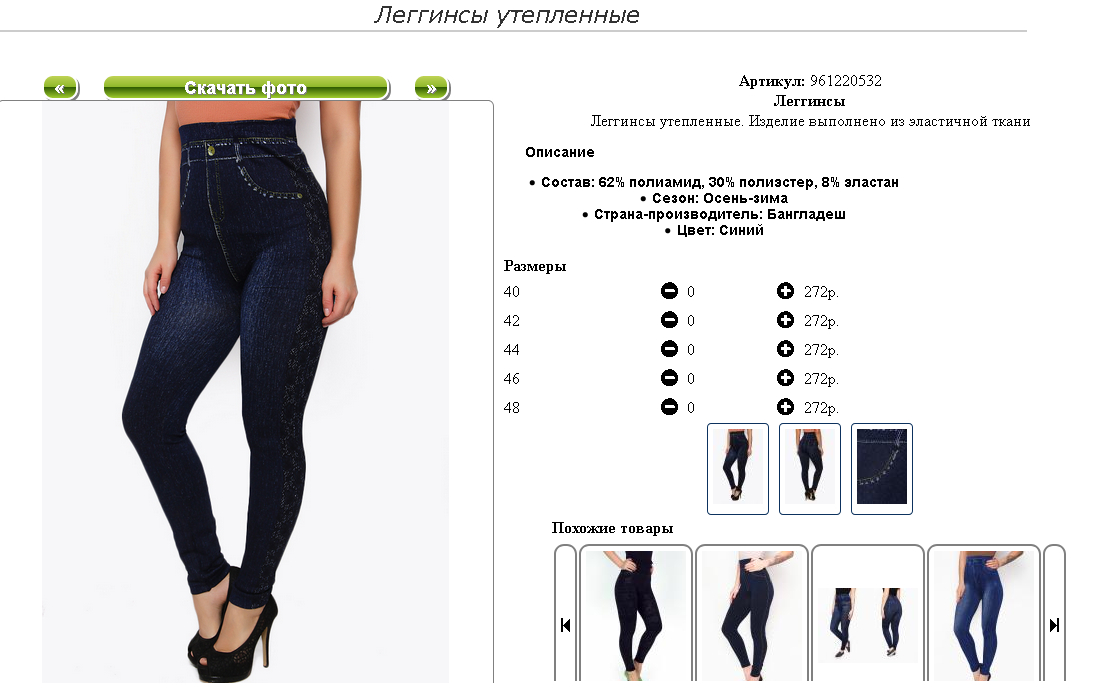
Task: Add one item of size 48
Action: coord(785,407)
